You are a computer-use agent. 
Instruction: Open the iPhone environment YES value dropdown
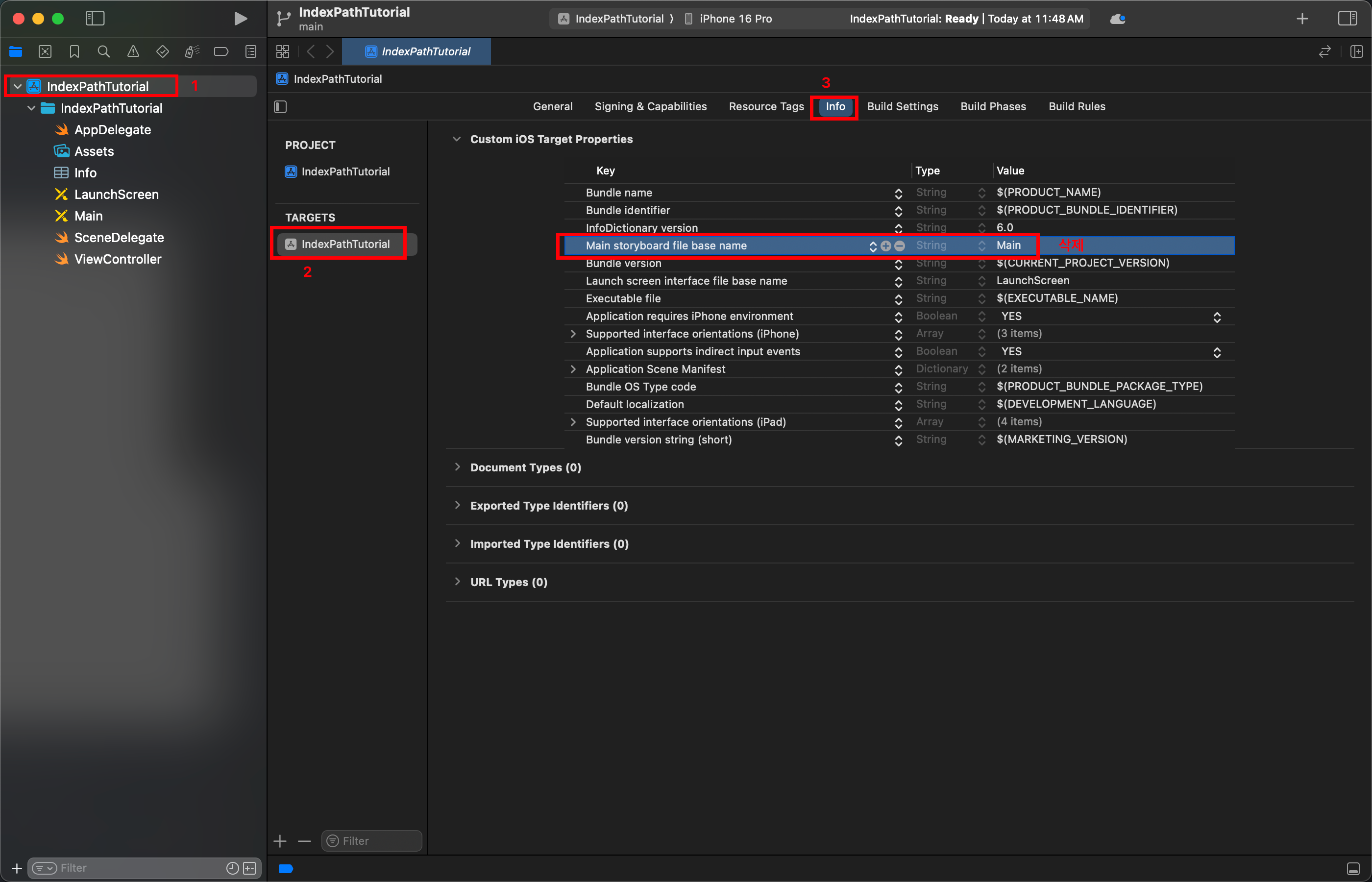pyautogui.click(x=1217, y=317)
